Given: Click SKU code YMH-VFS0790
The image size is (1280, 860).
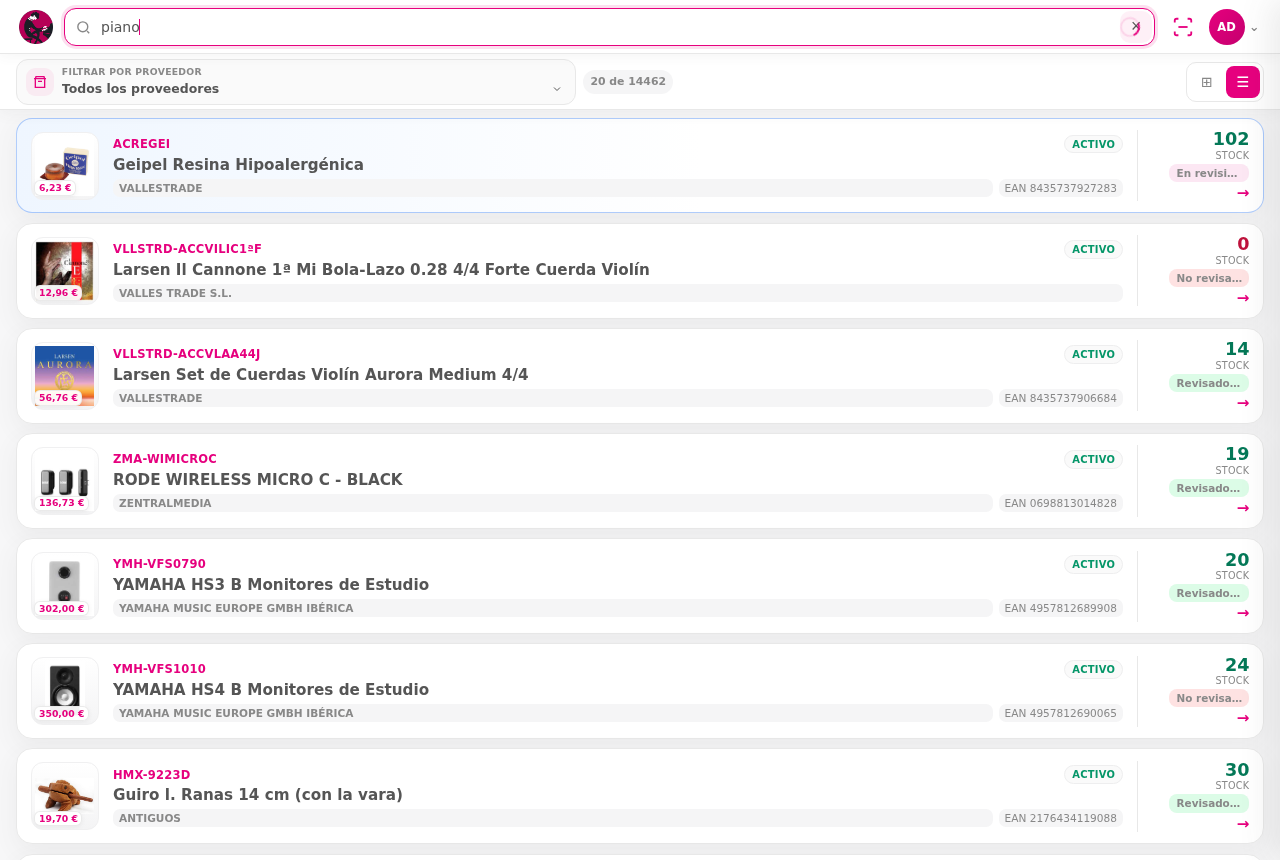Looking at the screenshot, I should 159,564.
